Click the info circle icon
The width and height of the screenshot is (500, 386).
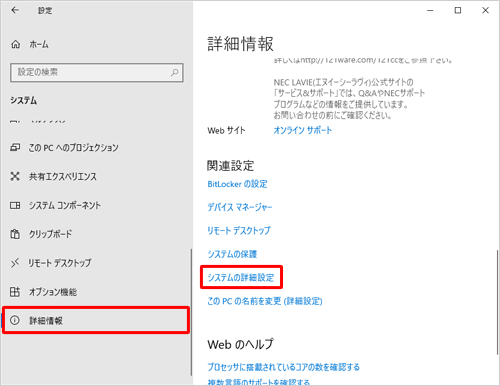coord(15,320)
